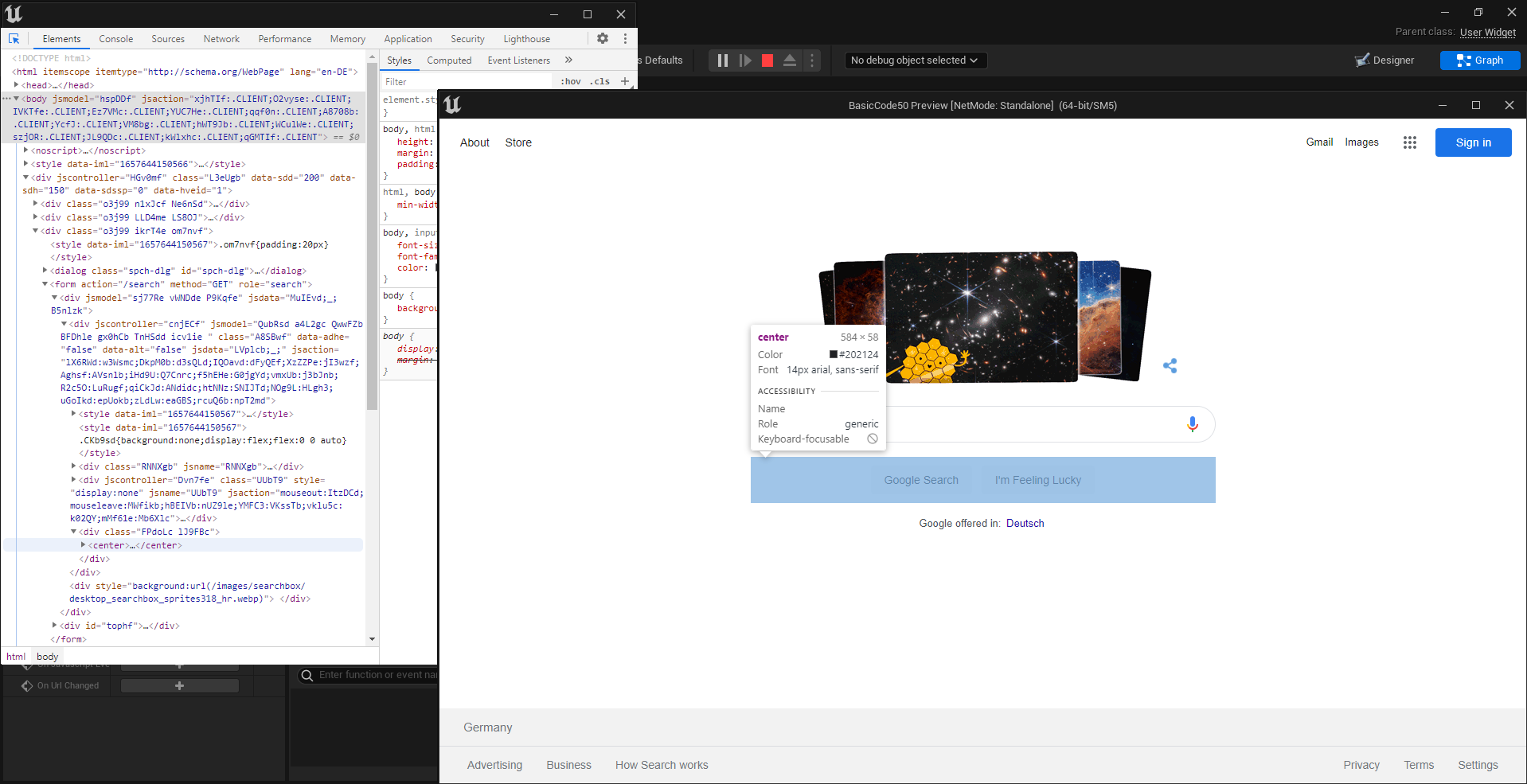Switch to the Console tab
This screenshot has height=784, width=1527.
coord(116,38)
